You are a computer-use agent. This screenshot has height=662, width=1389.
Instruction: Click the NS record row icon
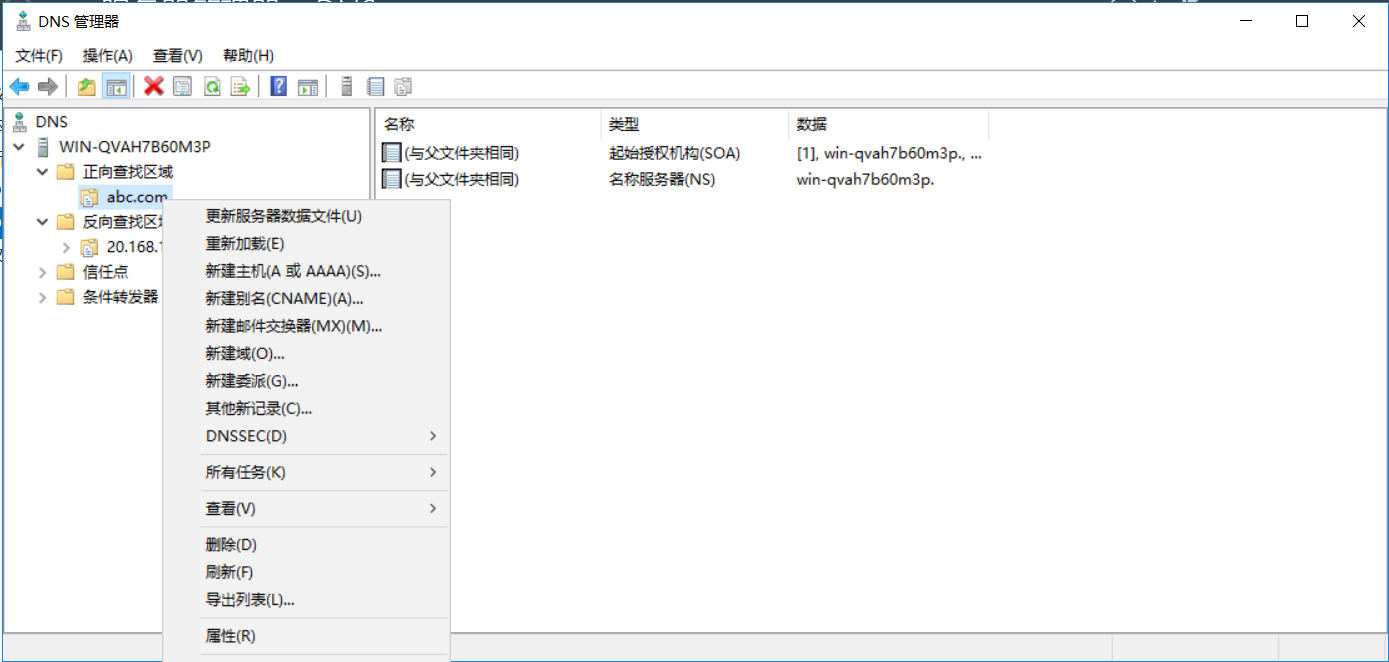pyautogui.click(x=391, y=180)
